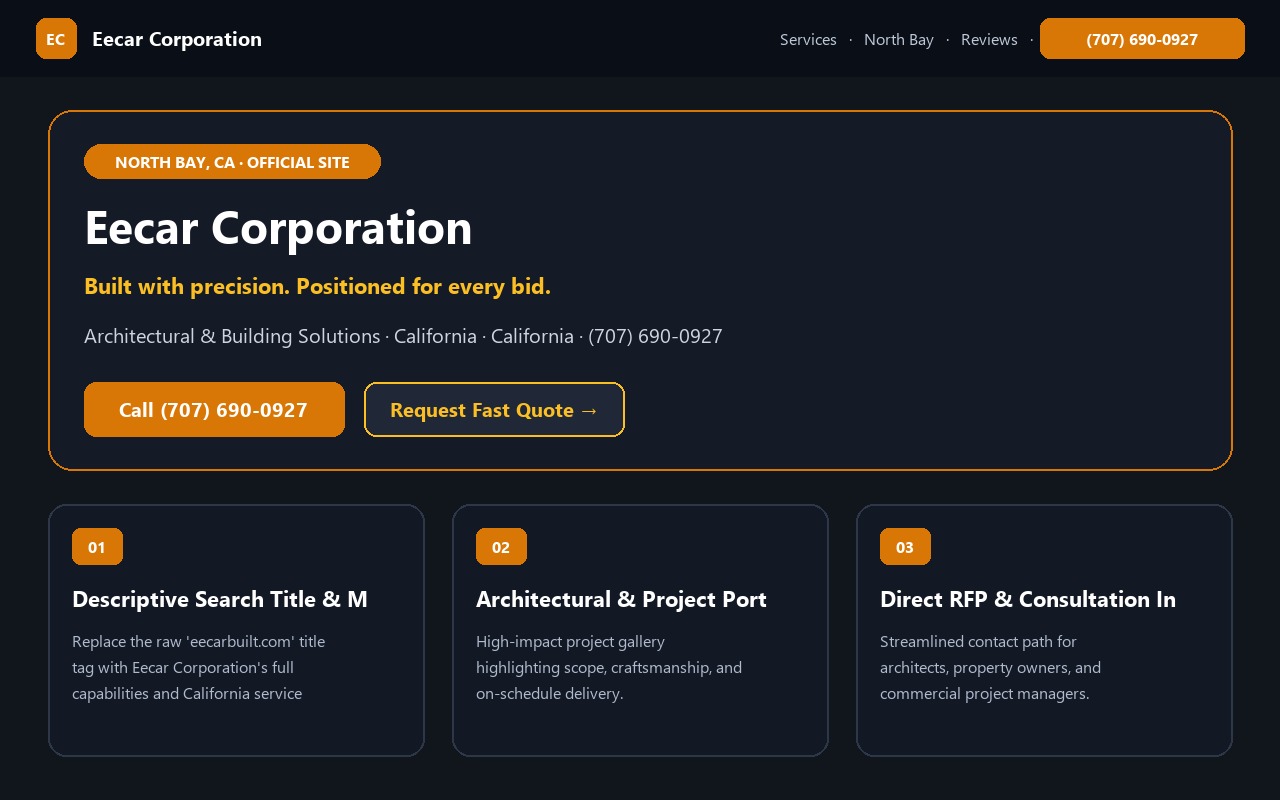Open the Architectural & Project Port card heading
Image resolution: width=1280 pixels, height=800 pixels.
[621, 599]
